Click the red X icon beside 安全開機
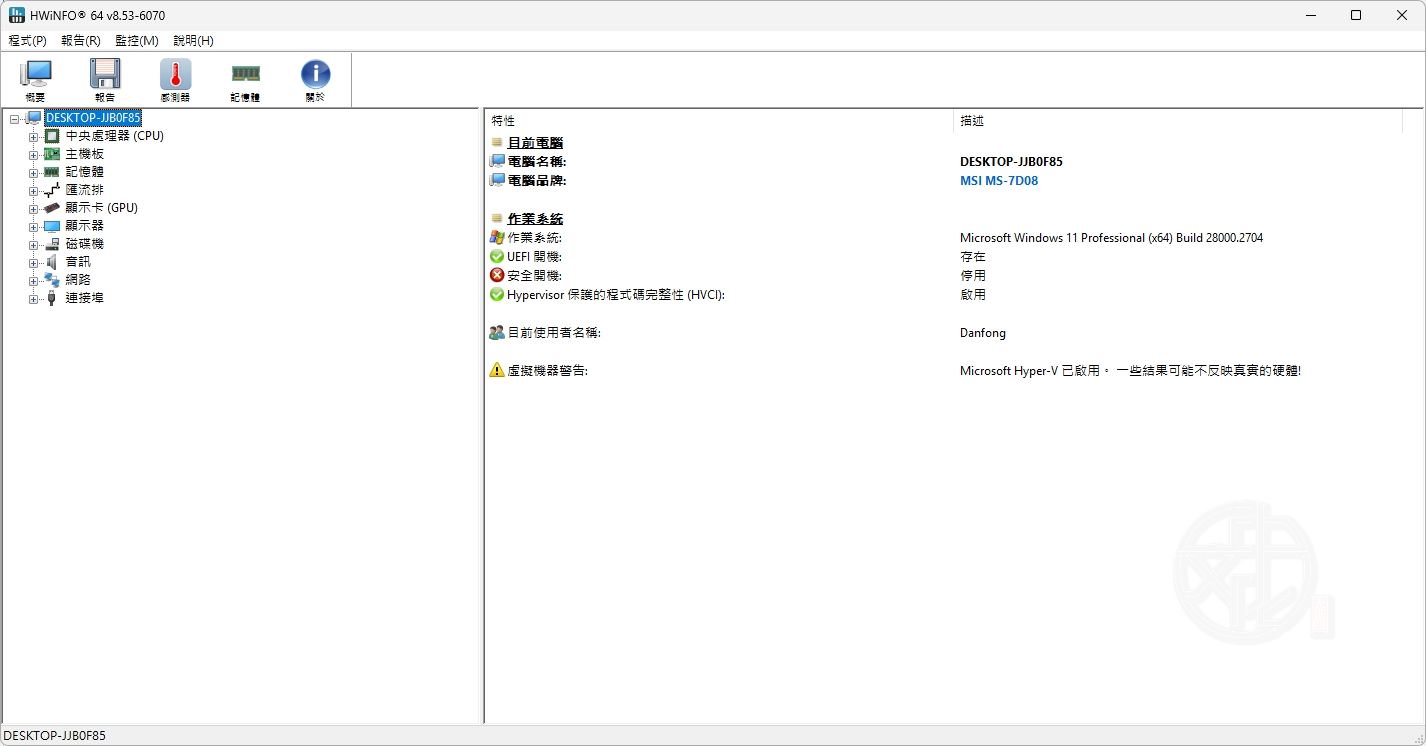 [497, 275]
